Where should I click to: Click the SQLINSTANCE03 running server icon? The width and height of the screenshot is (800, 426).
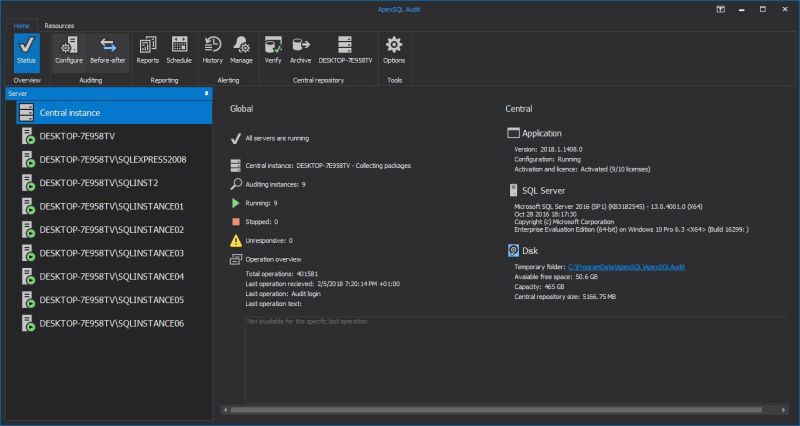(x=28, y=254)
